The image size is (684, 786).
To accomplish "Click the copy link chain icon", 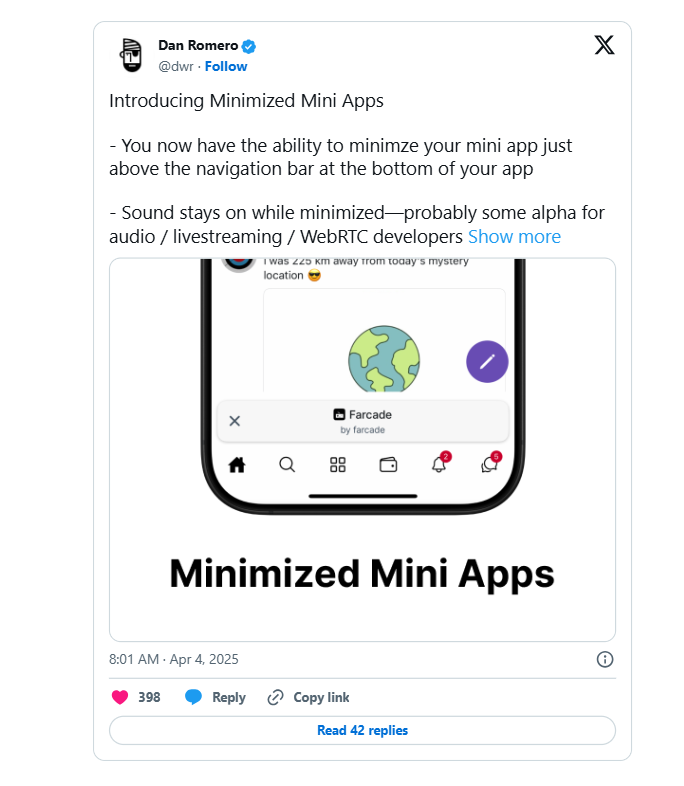I will (x=276, y=697).
